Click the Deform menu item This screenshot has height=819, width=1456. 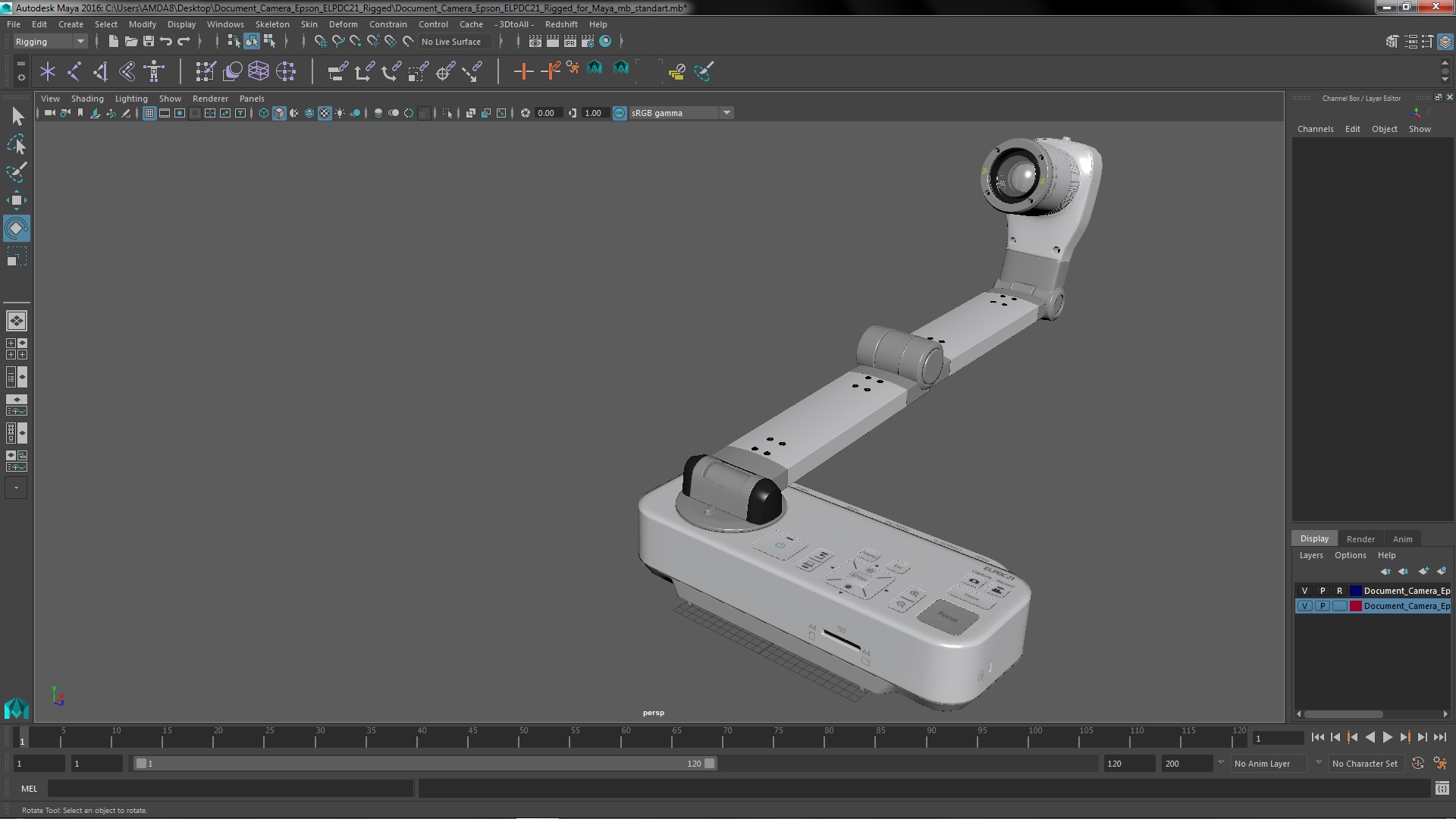point(344,24)
